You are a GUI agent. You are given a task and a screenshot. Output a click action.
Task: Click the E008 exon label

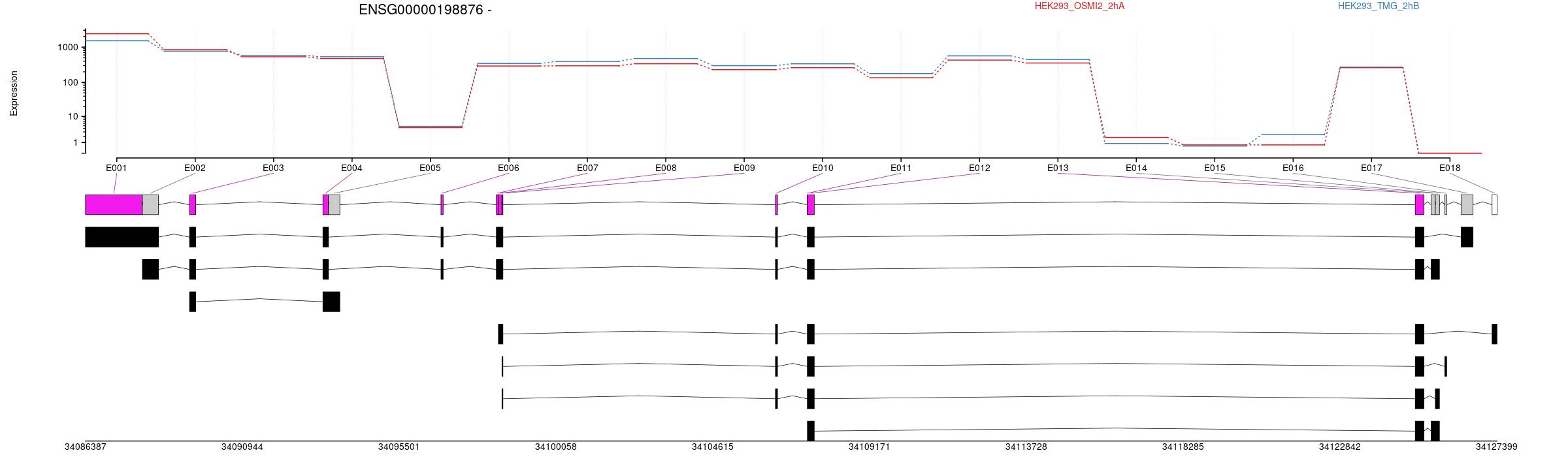[x=666, y=168]
